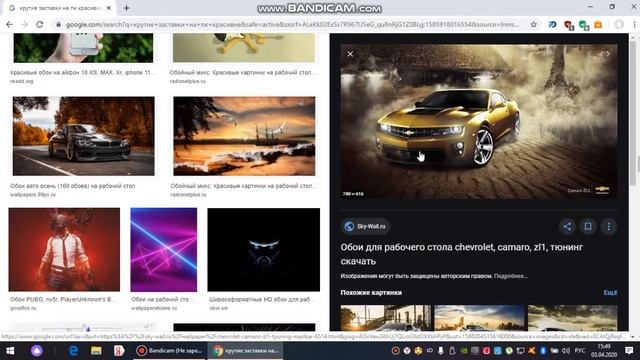Click the address bar URL
This screenshot has width=640, height=360.
tap(292, 24)
